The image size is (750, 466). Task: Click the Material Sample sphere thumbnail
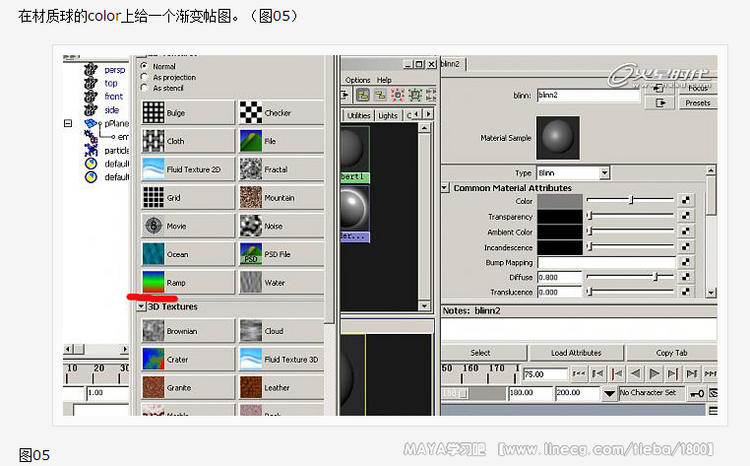558,137
